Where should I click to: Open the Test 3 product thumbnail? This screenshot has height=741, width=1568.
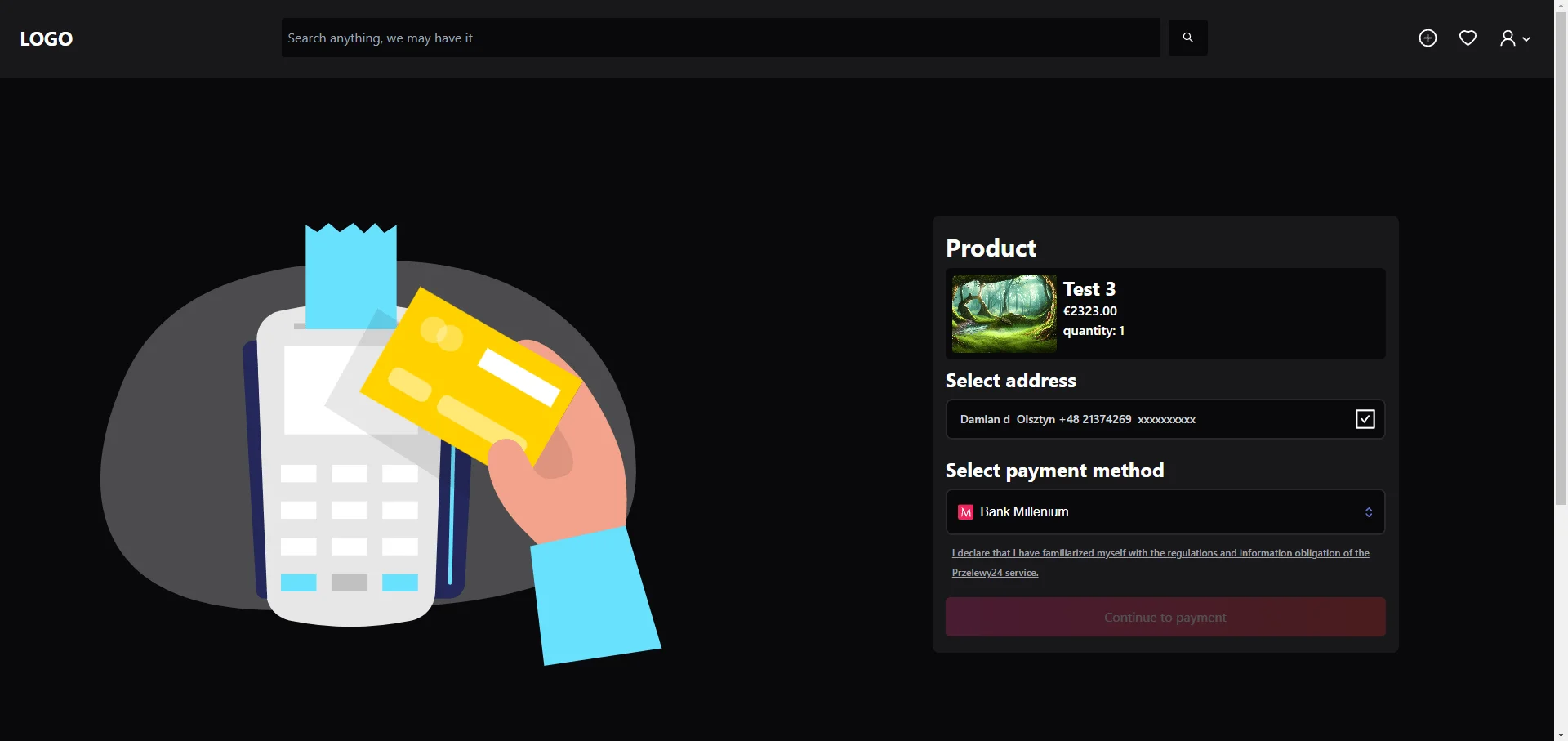coord(1004,314)
